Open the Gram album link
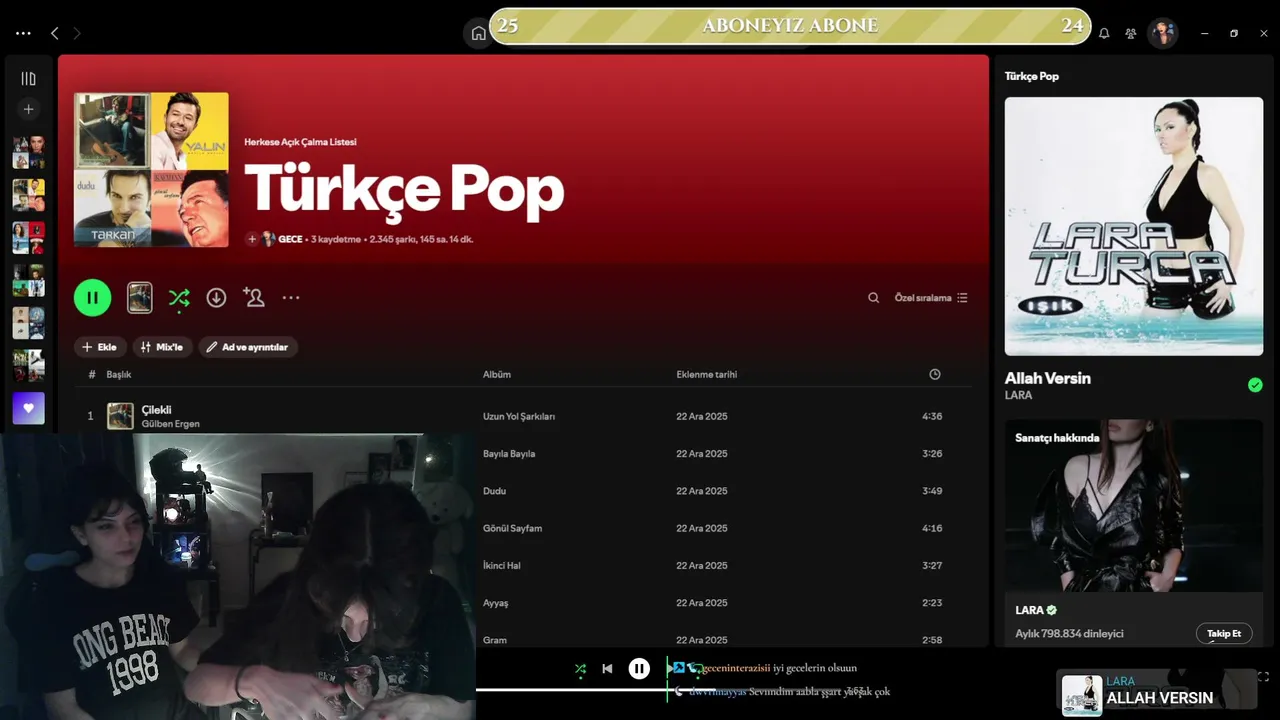This screenshot has width=1280, height=720. coord(495,640)
